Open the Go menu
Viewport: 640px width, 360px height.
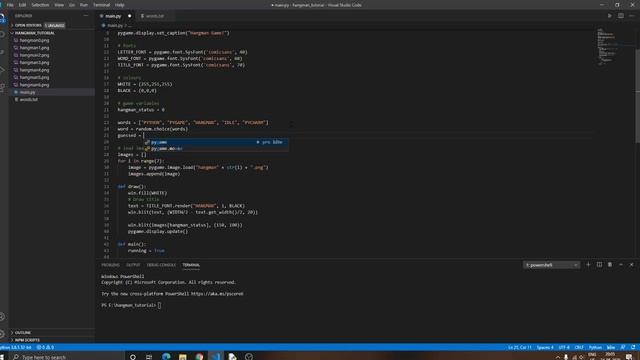click(x=72, y=5)
